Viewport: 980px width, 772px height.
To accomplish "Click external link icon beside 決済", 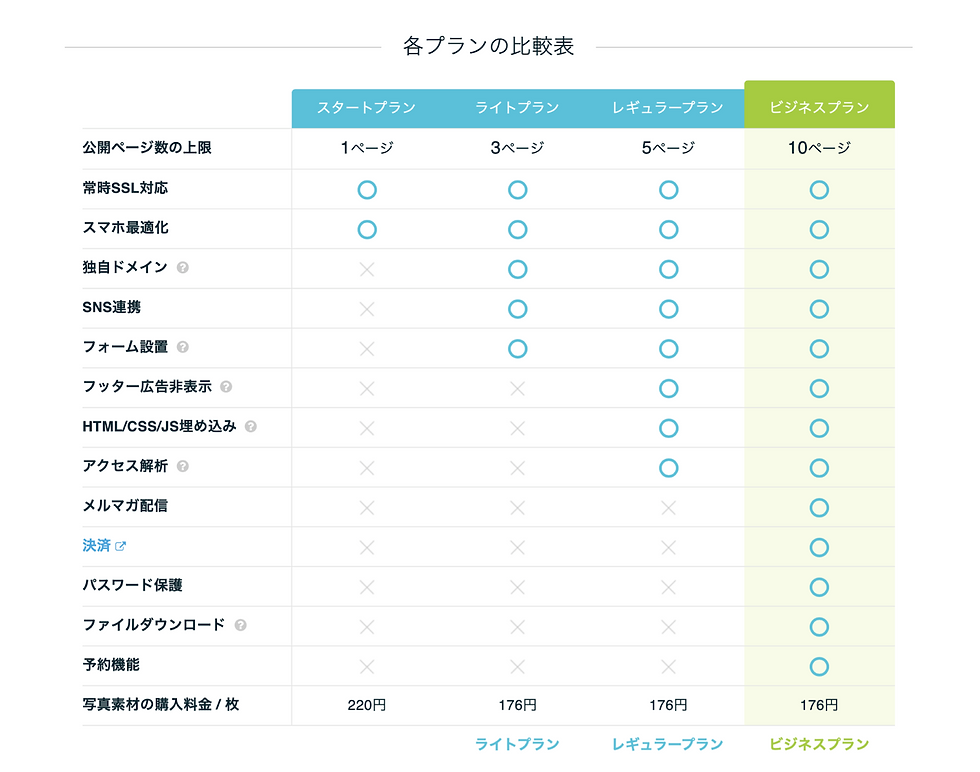I will coord(121,546).
